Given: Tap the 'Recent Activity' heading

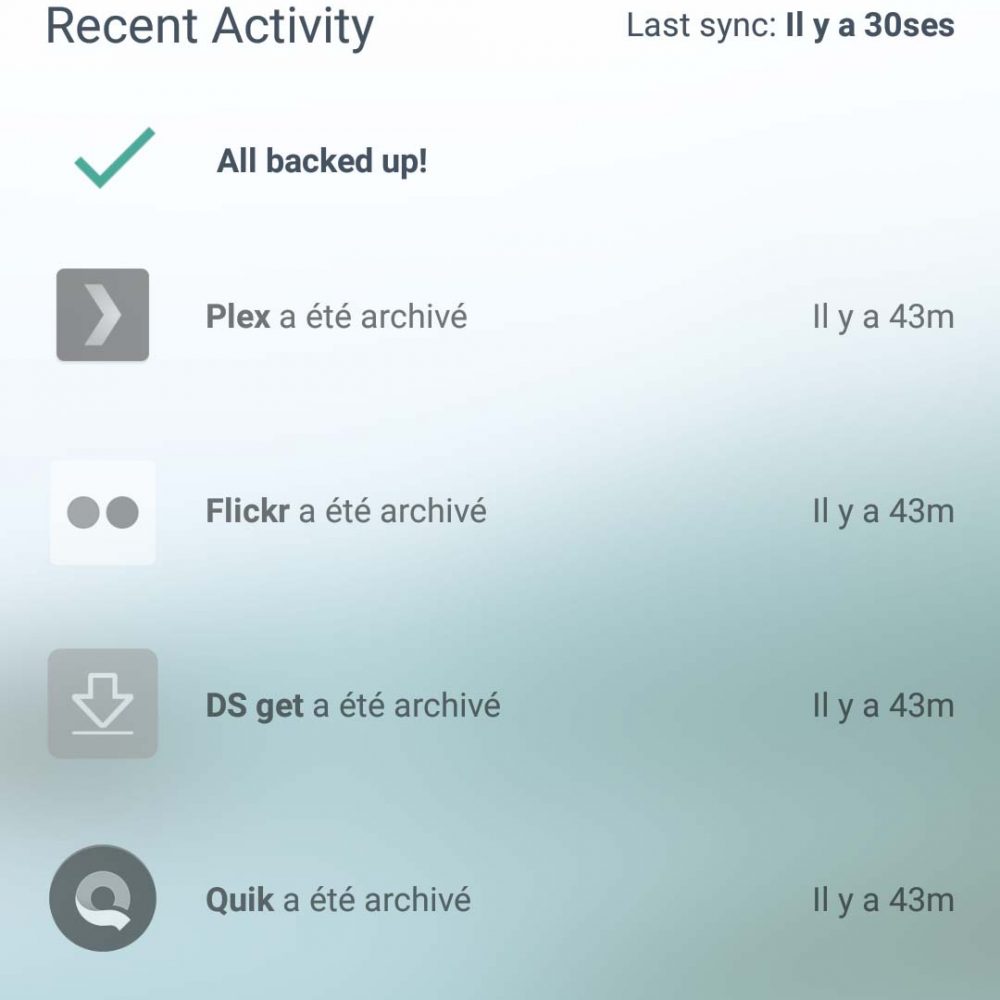Looking at the screenshot, I should (x=210, y=27).
